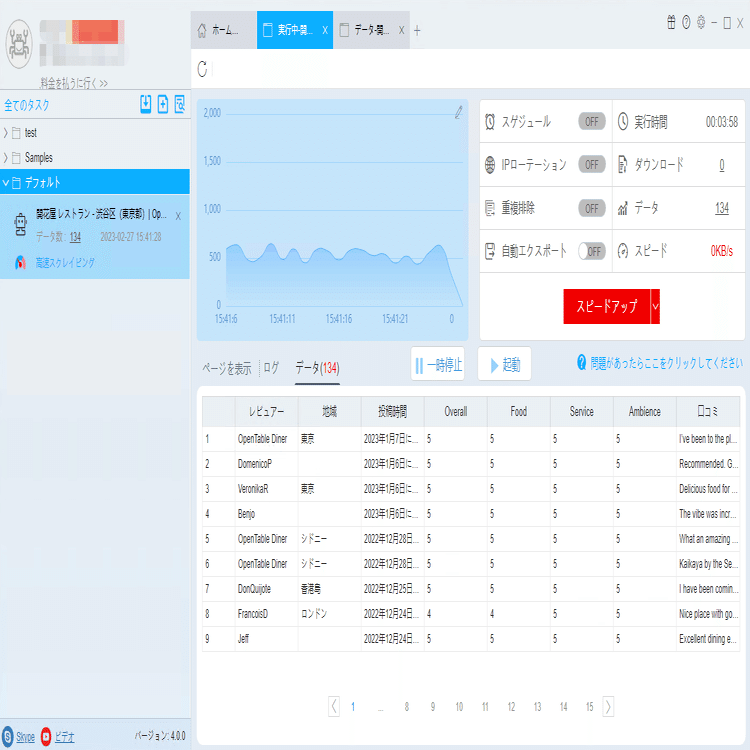Open help question mark icon in title bar

coord(686,22)
